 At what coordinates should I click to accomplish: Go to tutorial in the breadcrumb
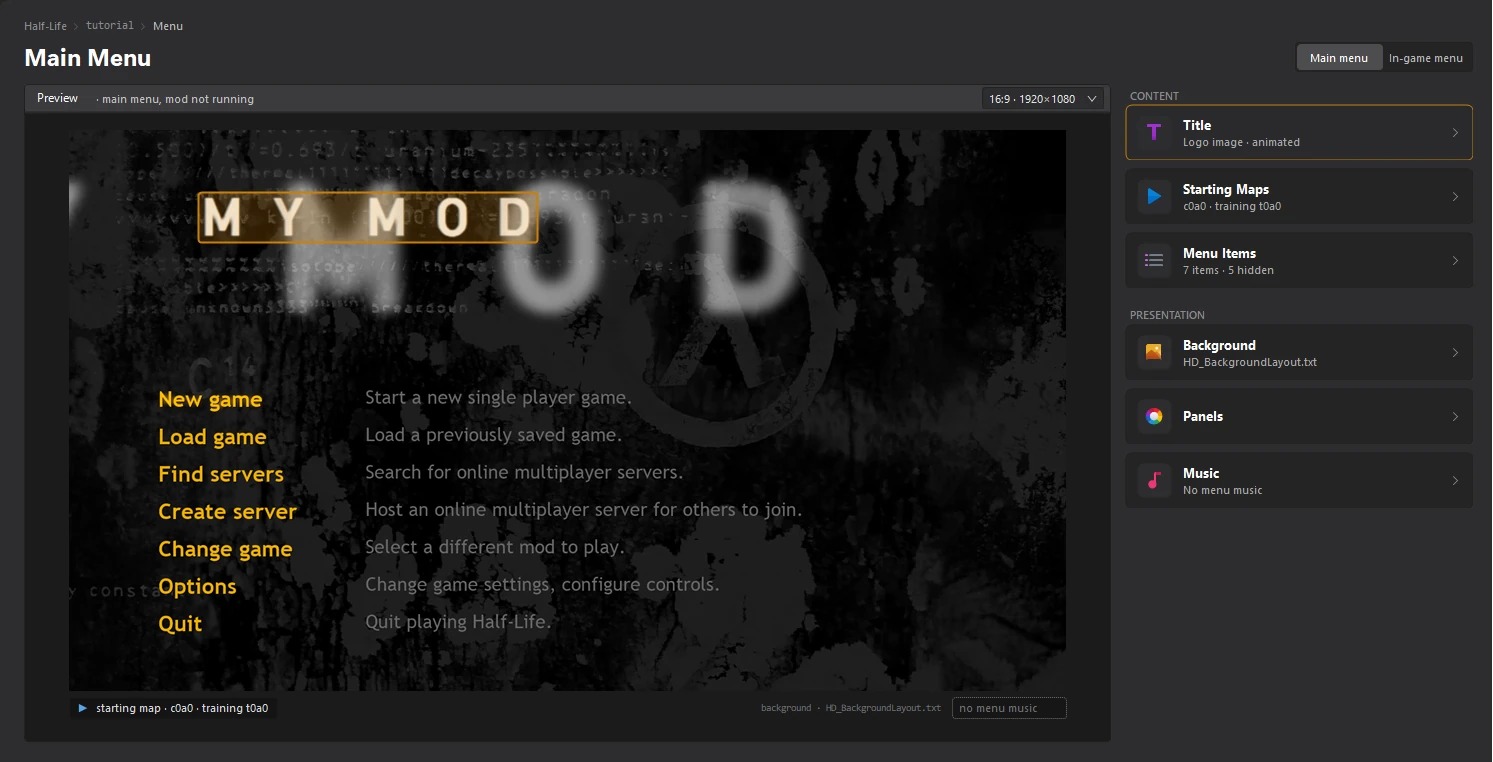coord(110,26)
